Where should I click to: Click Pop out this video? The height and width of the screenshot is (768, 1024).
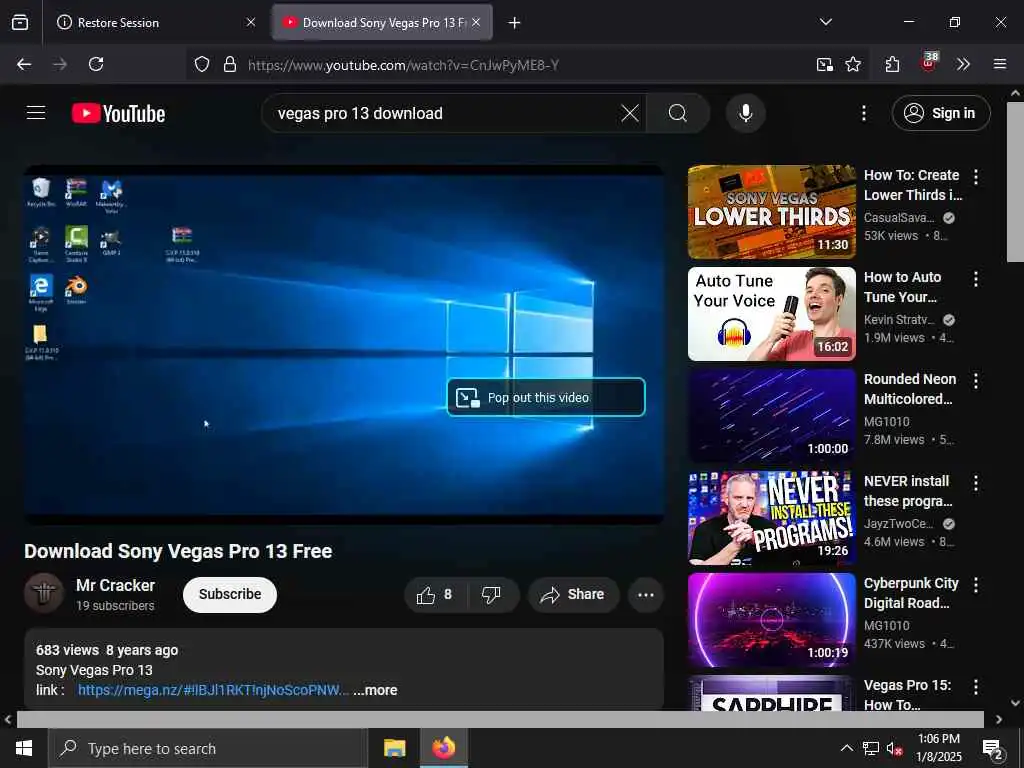546,397
